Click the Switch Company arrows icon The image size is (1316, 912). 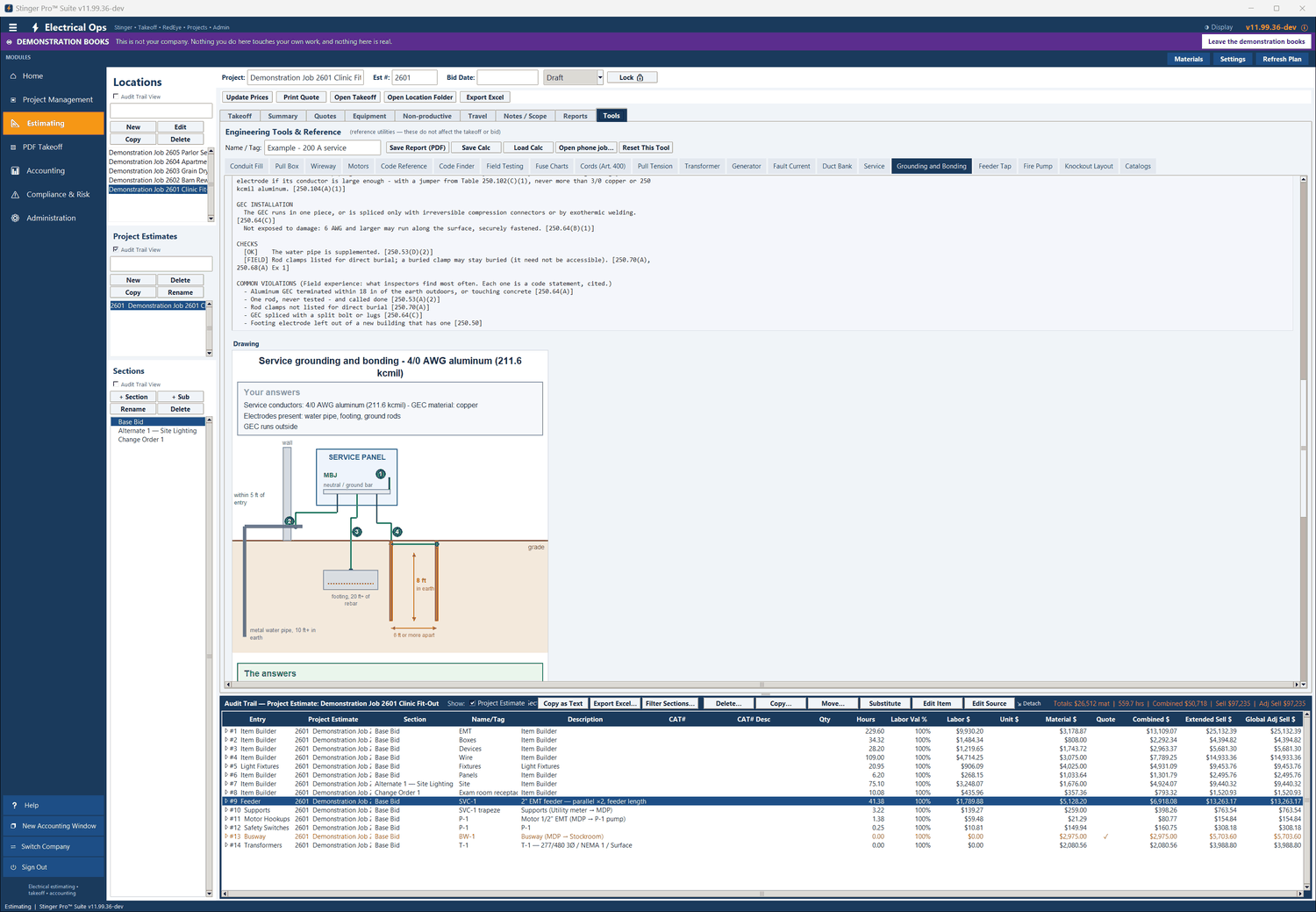coord(13,847)
